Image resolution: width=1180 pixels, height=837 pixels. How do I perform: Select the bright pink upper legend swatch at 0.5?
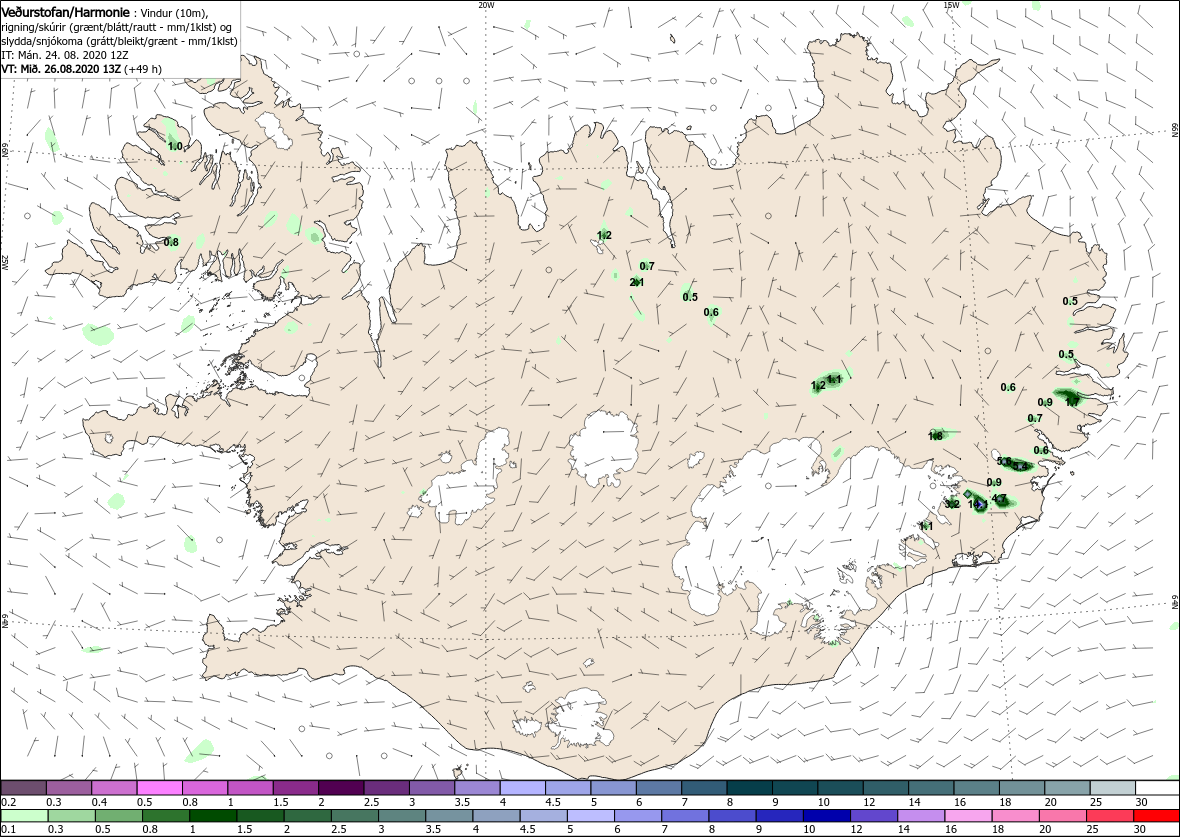click(x=160, y=788)
